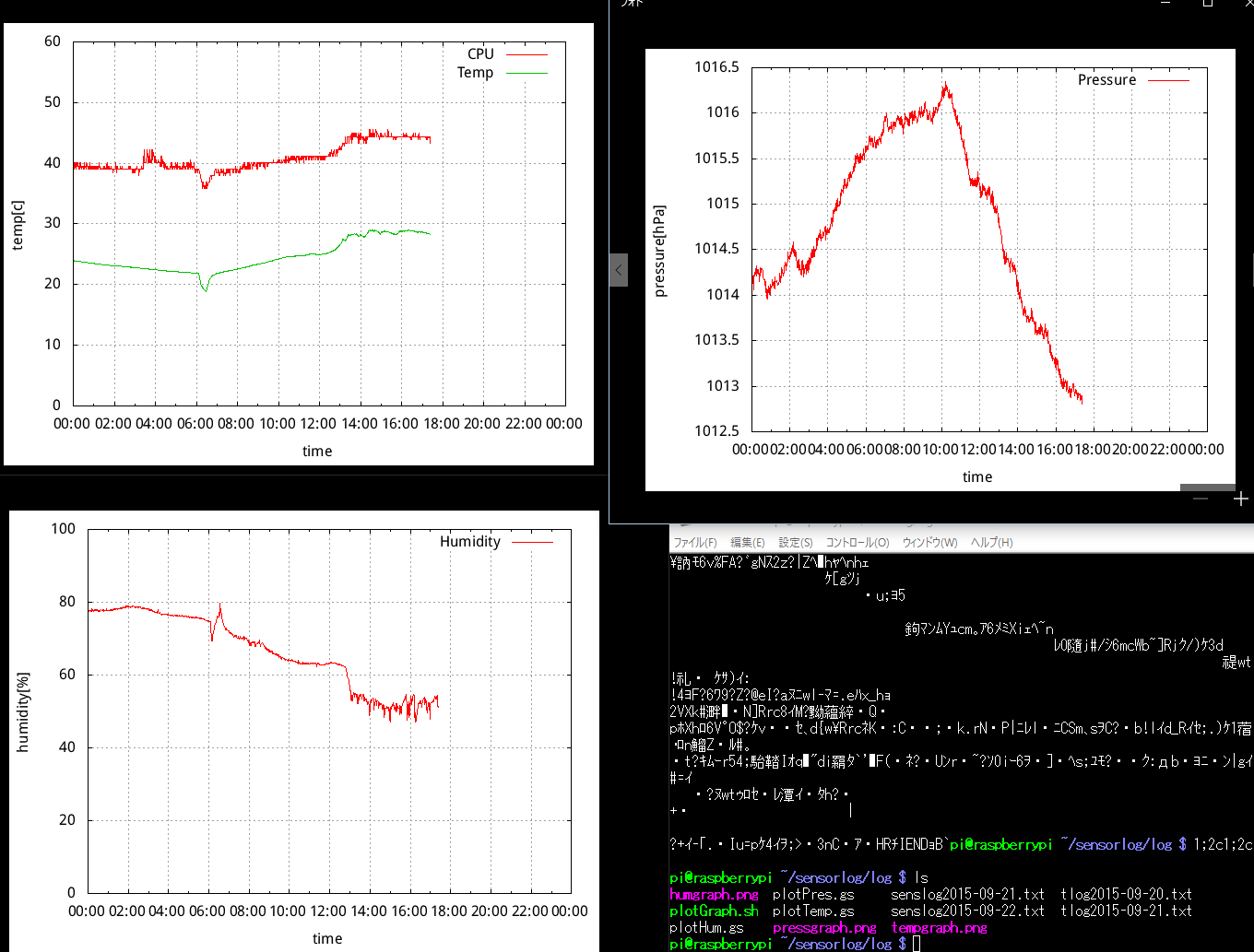
Task: Click the CPU legend entry in temperature graph
Action: (480, 53)
